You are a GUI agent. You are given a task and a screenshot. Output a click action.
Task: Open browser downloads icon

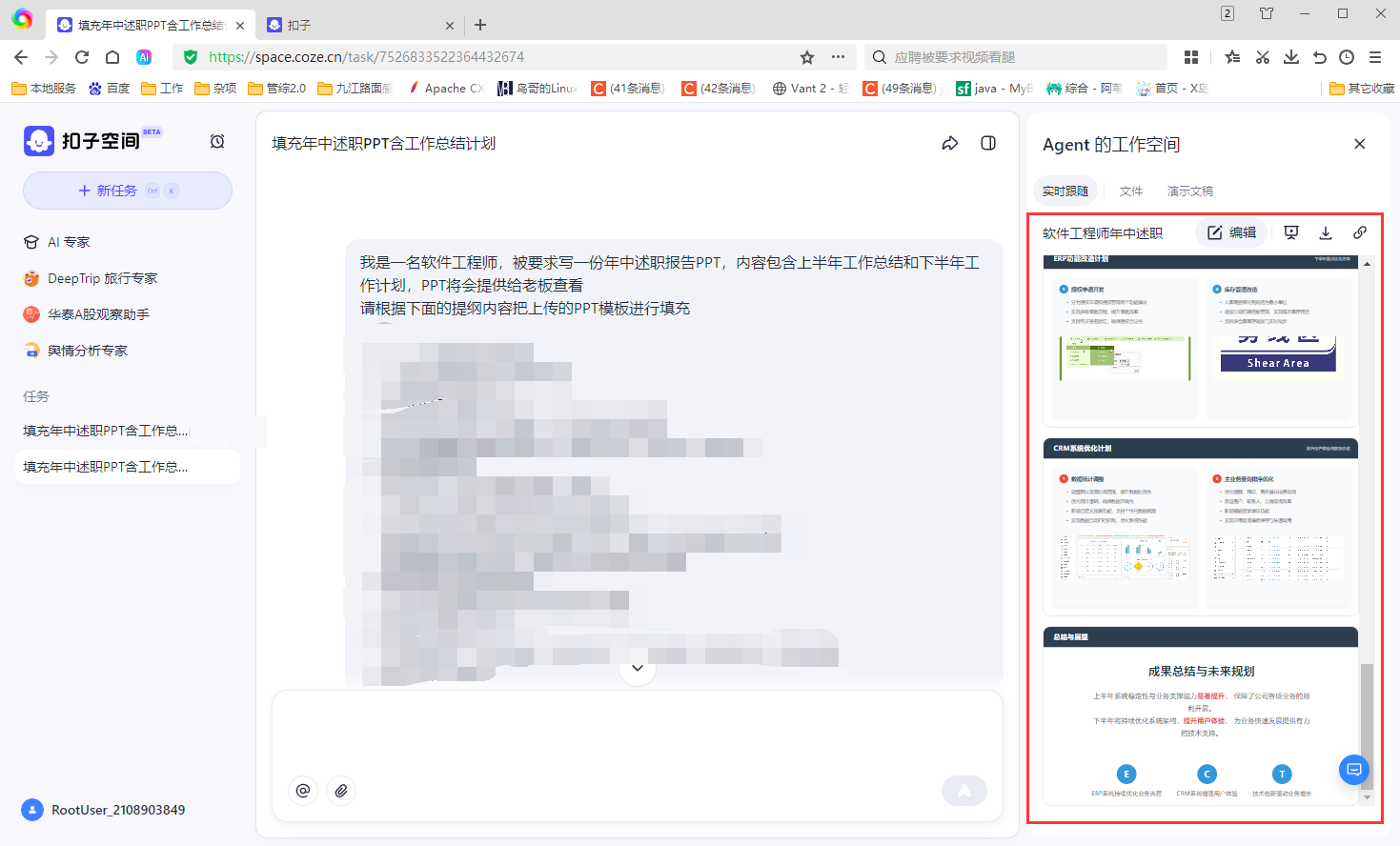coord(1291,57)
